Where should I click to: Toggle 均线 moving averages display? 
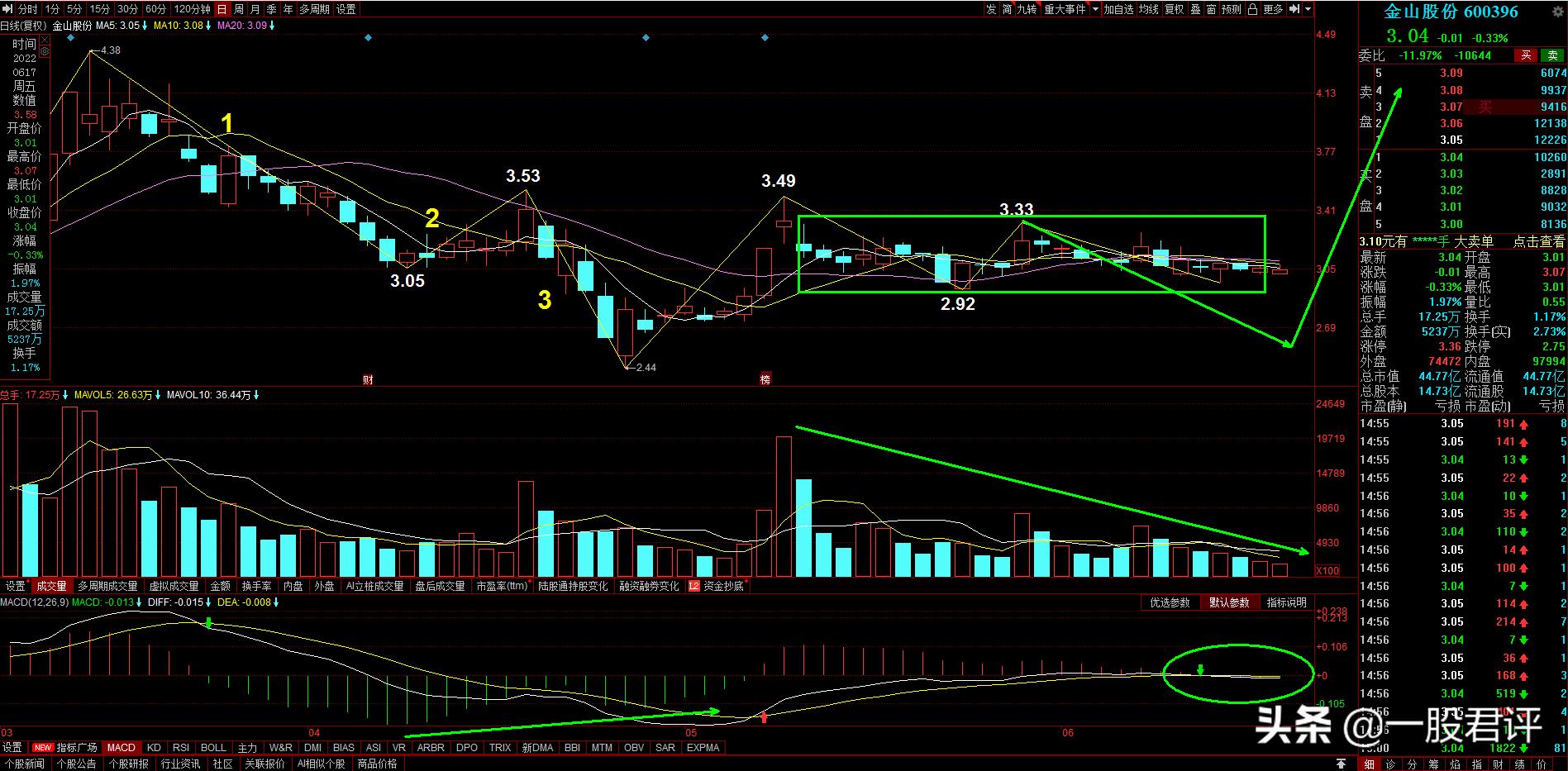click(x=1148, y=9)
